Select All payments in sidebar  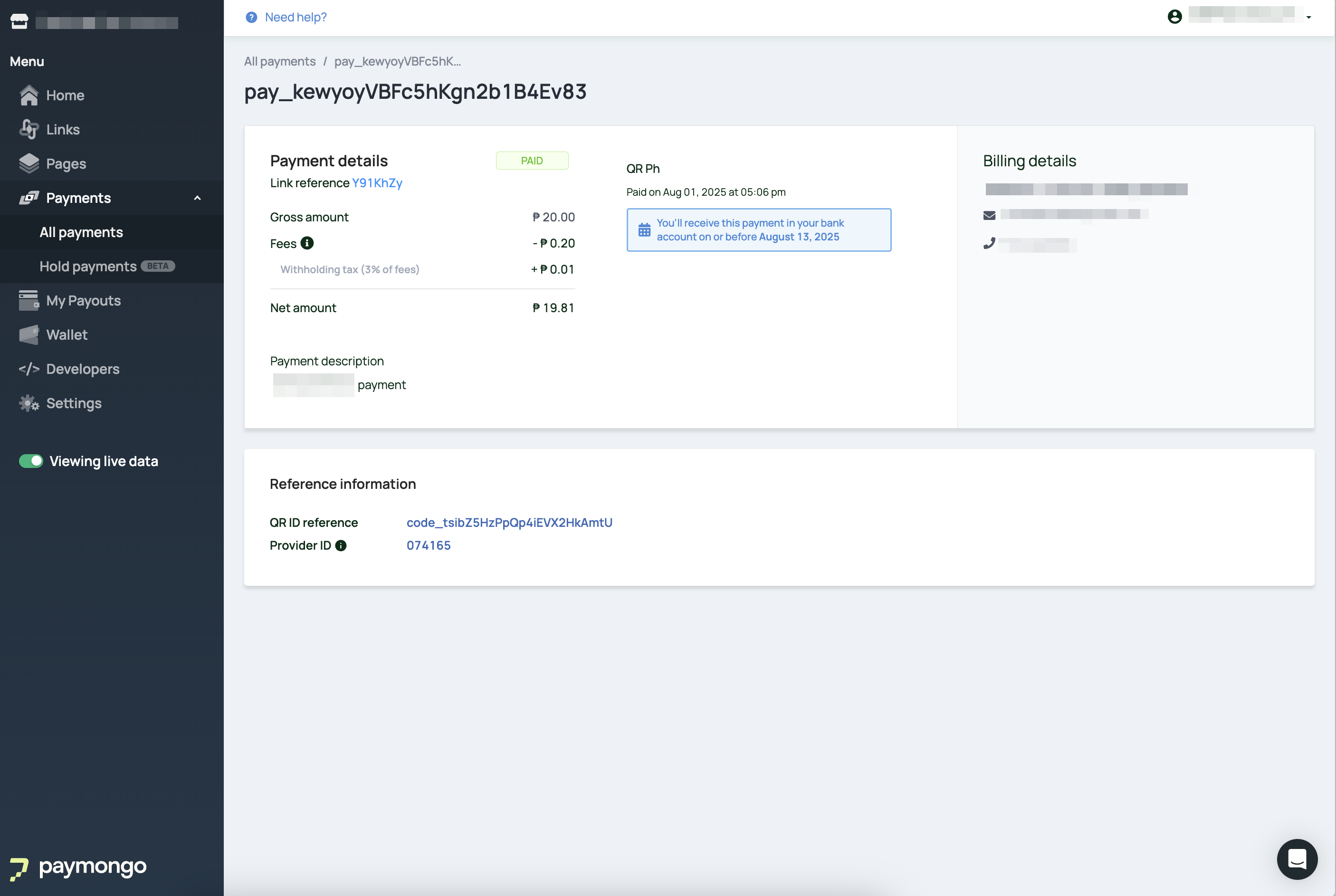click(81, 232)
